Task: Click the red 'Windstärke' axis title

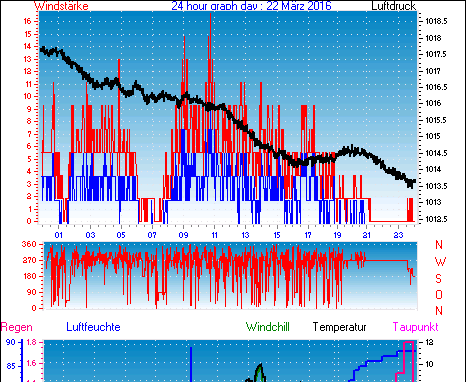Action: pyautogui.click(x=61, y=6)
